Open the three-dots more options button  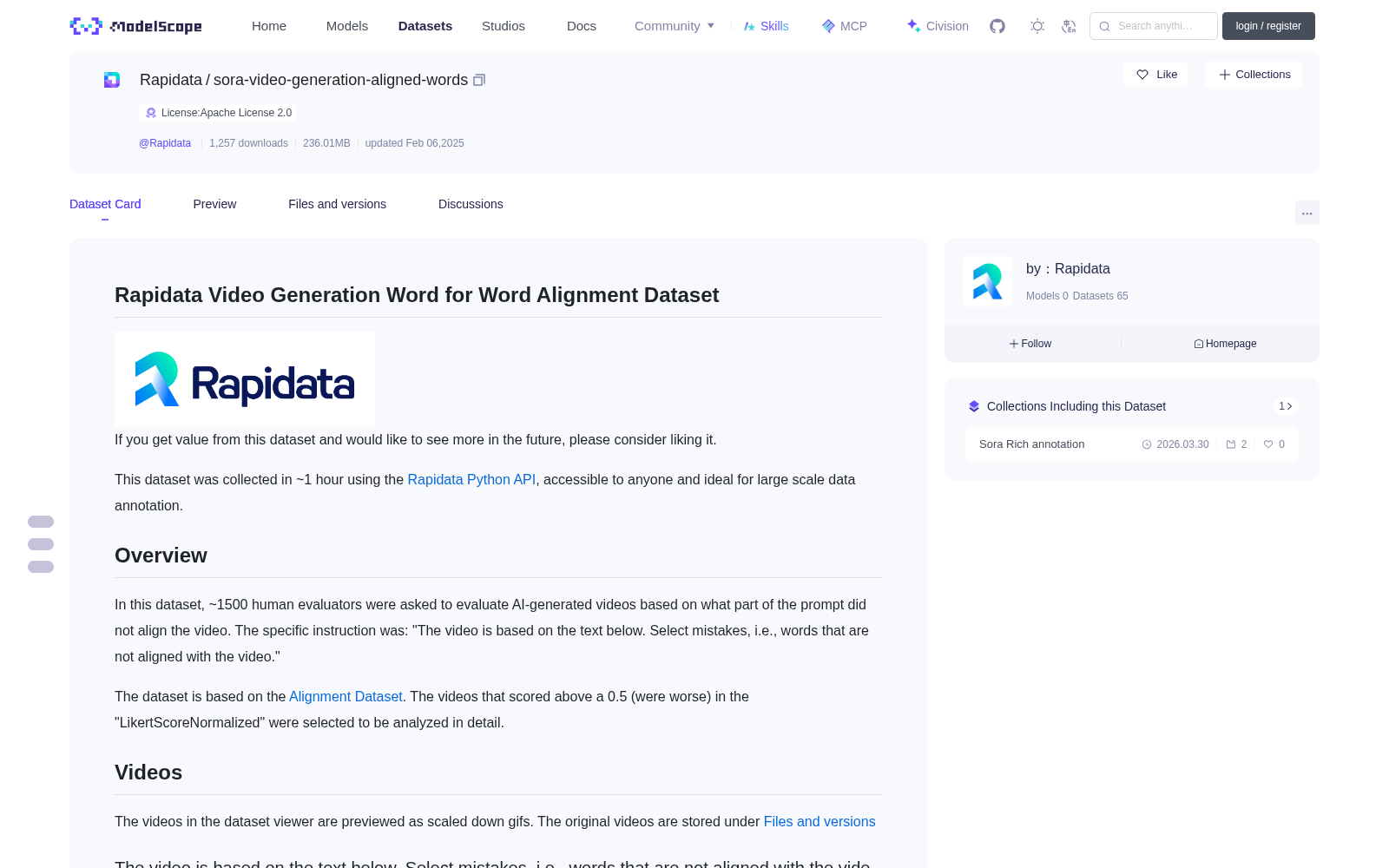pos(1307,213)
